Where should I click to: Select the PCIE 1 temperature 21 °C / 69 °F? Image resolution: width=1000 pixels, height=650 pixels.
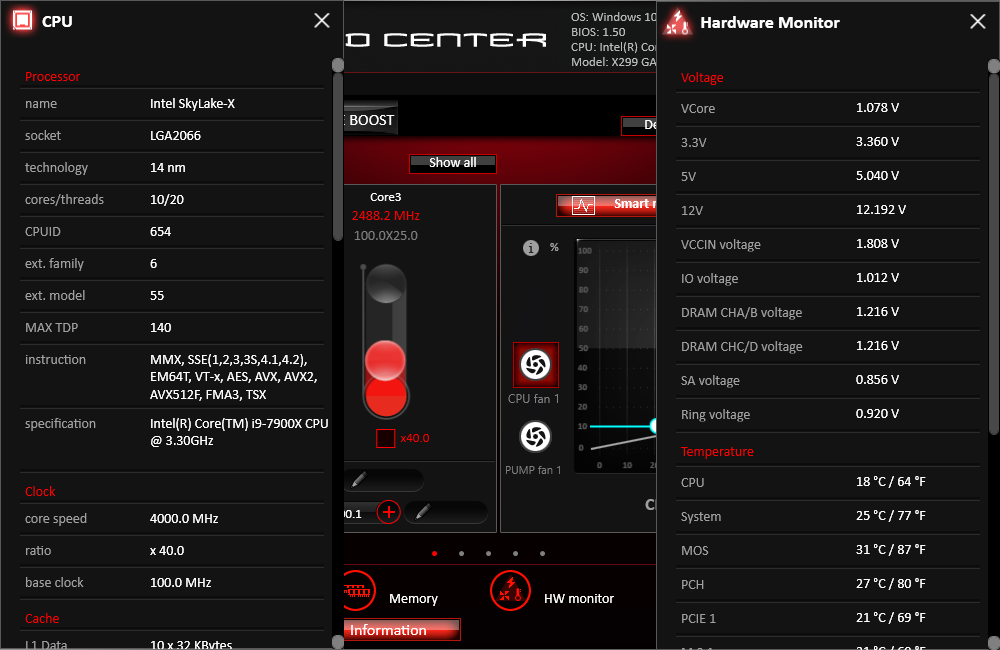[891, 617]
